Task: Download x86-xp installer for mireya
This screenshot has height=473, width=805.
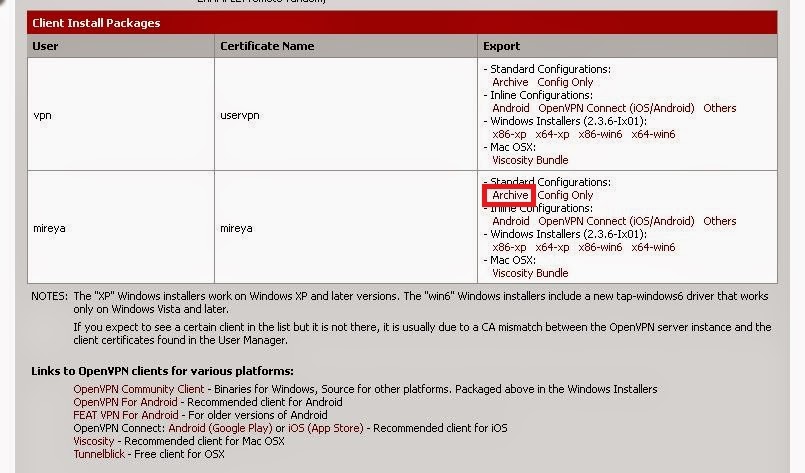Action: 509,248
